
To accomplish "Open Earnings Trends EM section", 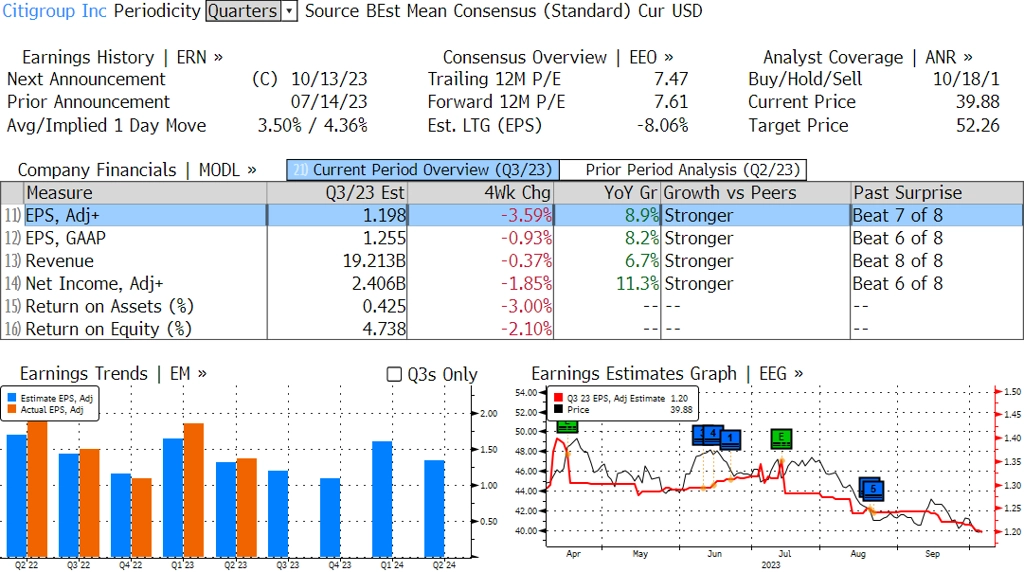I will [113, 373].
